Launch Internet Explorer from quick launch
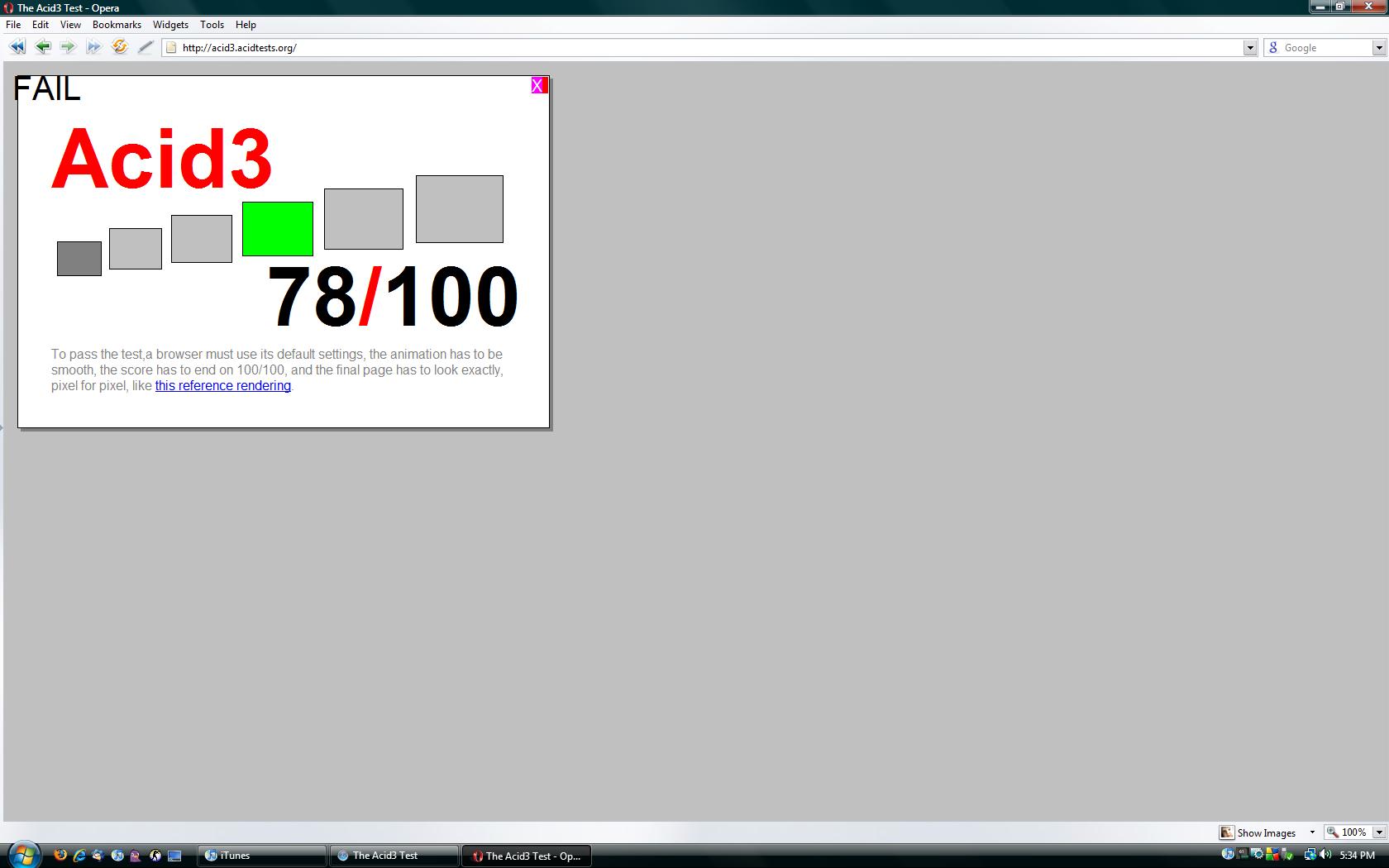Image resolution: width=1389 pixels, height=868 pixels. [x=79, y=856]
